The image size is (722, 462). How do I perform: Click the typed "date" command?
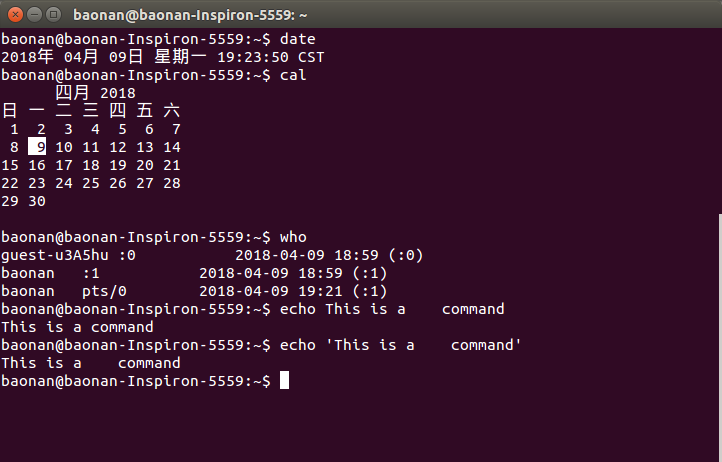click(298, 39)
